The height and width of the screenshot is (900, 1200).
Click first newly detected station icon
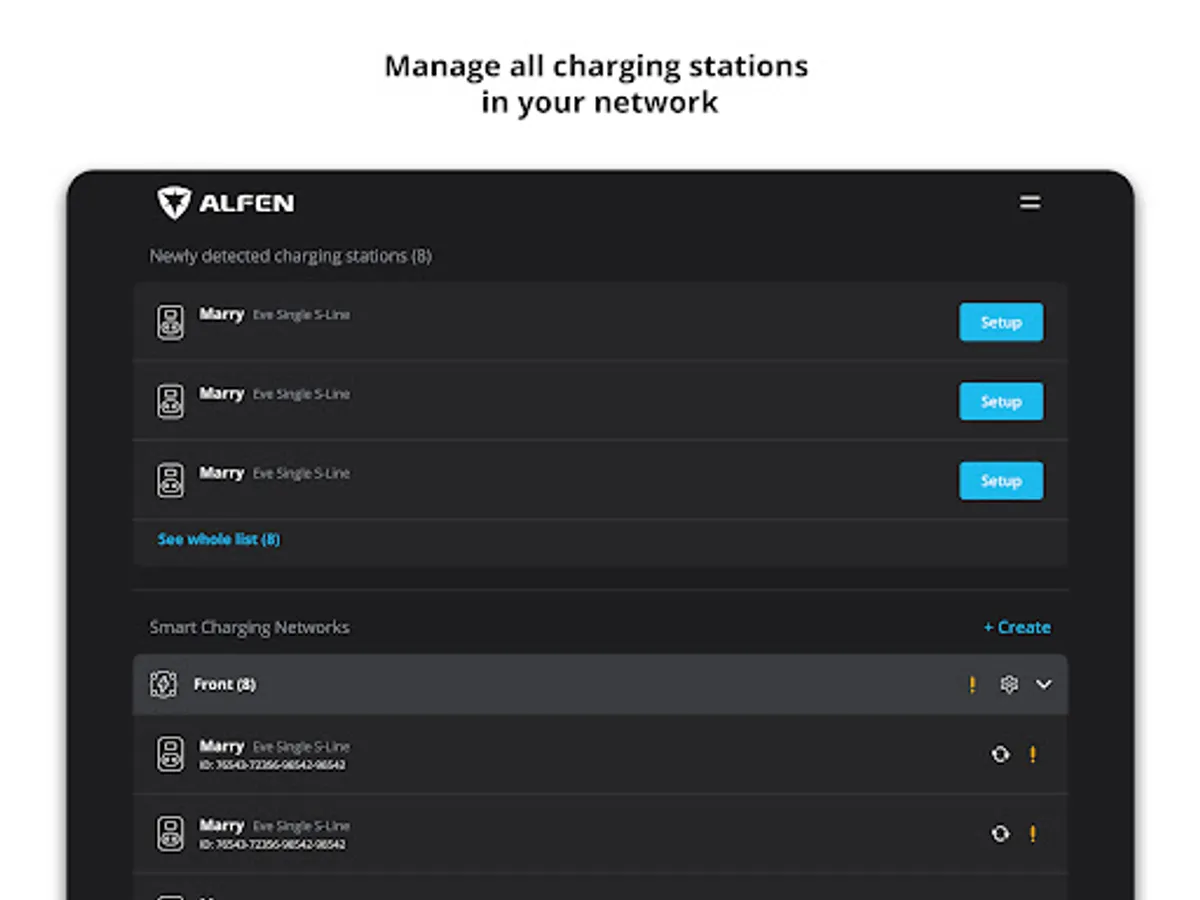click(170, 323)
